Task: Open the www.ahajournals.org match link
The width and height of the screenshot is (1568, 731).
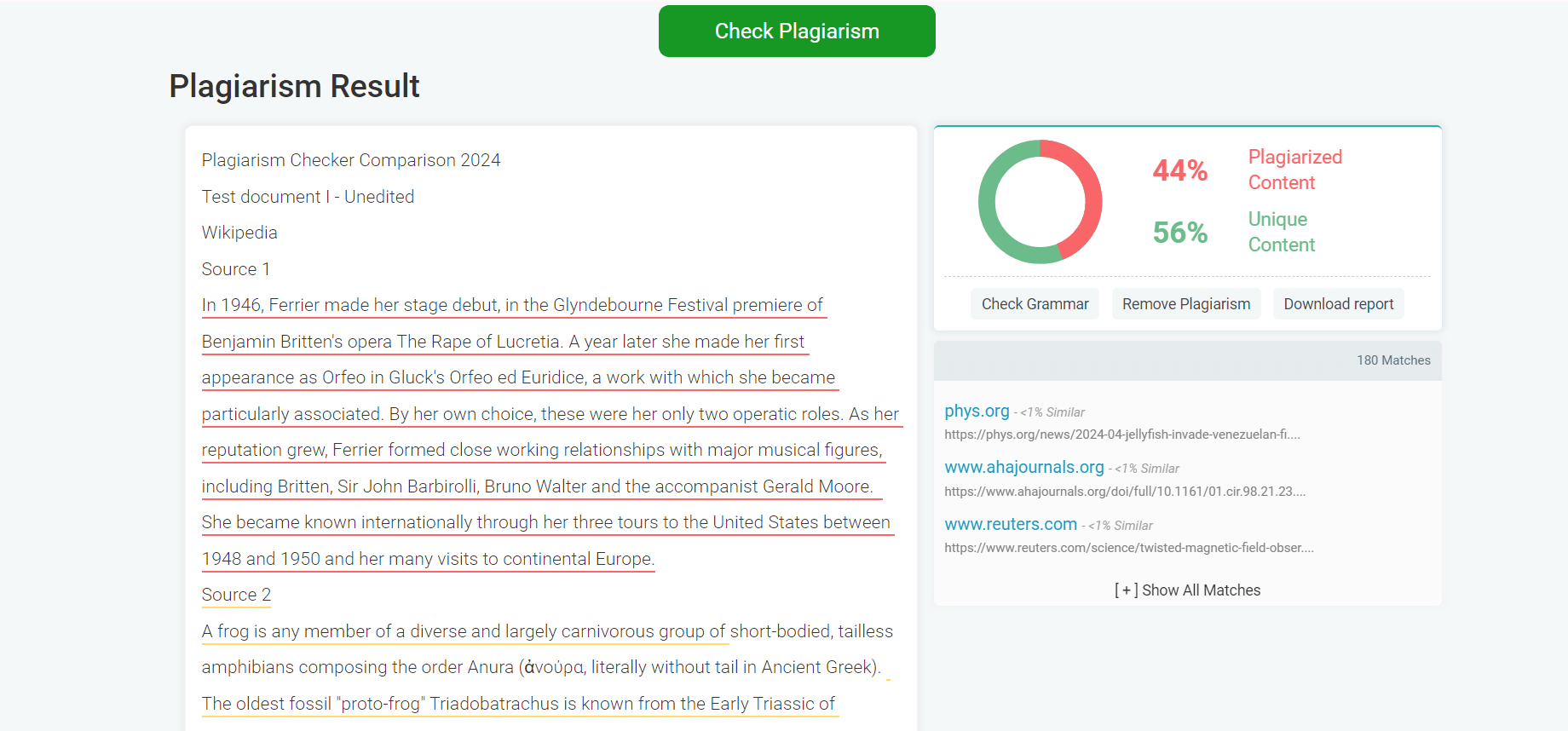Action: pyautogui.click(x=1023, y=467)
